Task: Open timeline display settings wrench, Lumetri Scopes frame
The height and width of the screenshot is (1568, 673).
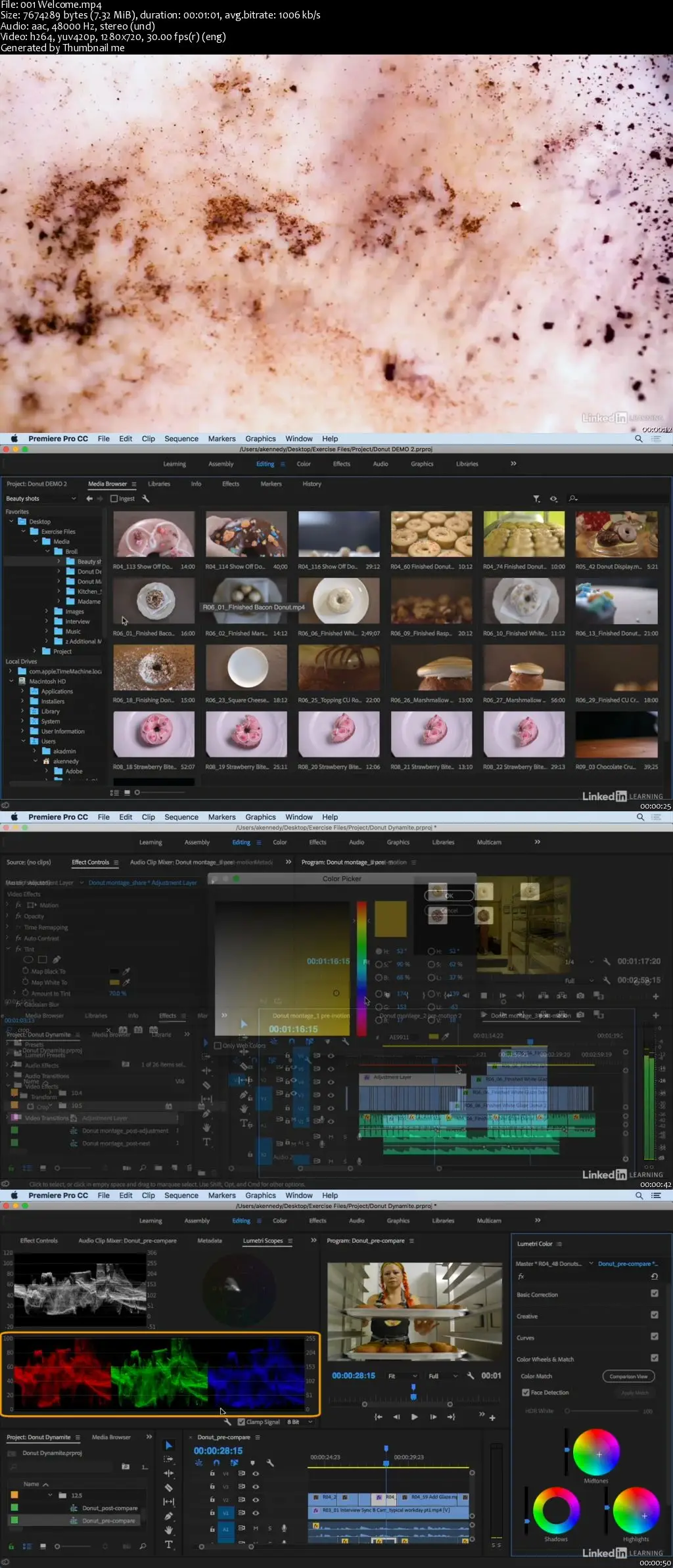Action: point(269,1463)
